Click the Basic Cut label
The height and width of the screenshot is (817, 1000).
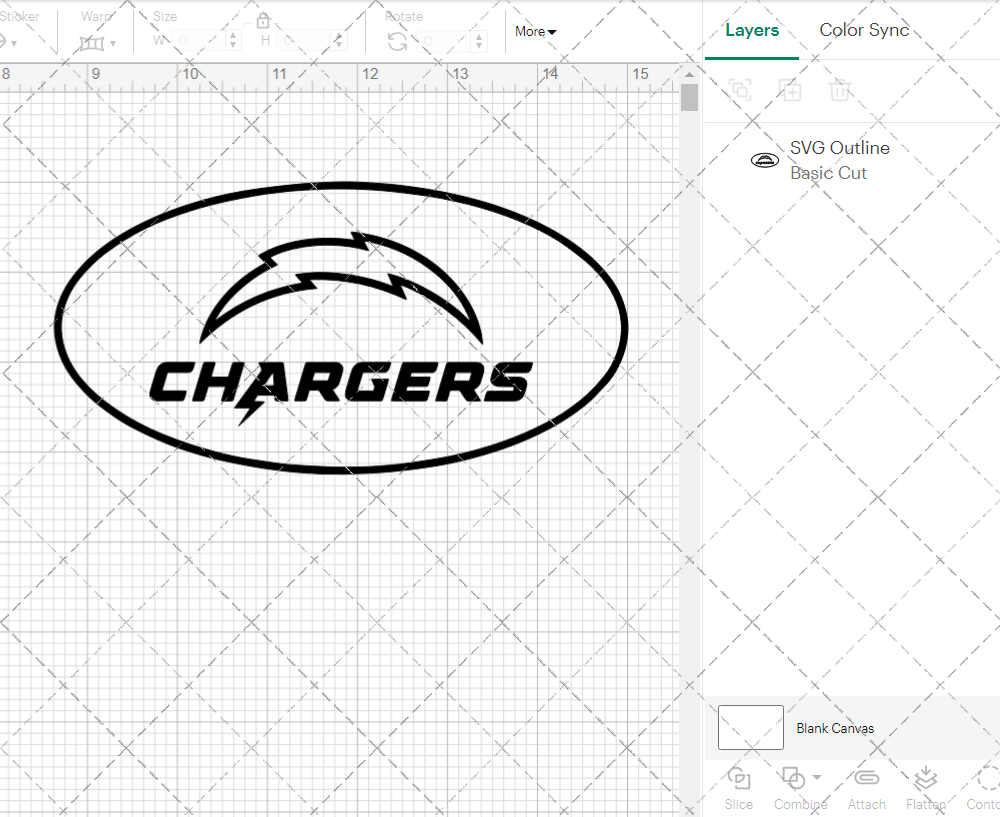point(828,173)
